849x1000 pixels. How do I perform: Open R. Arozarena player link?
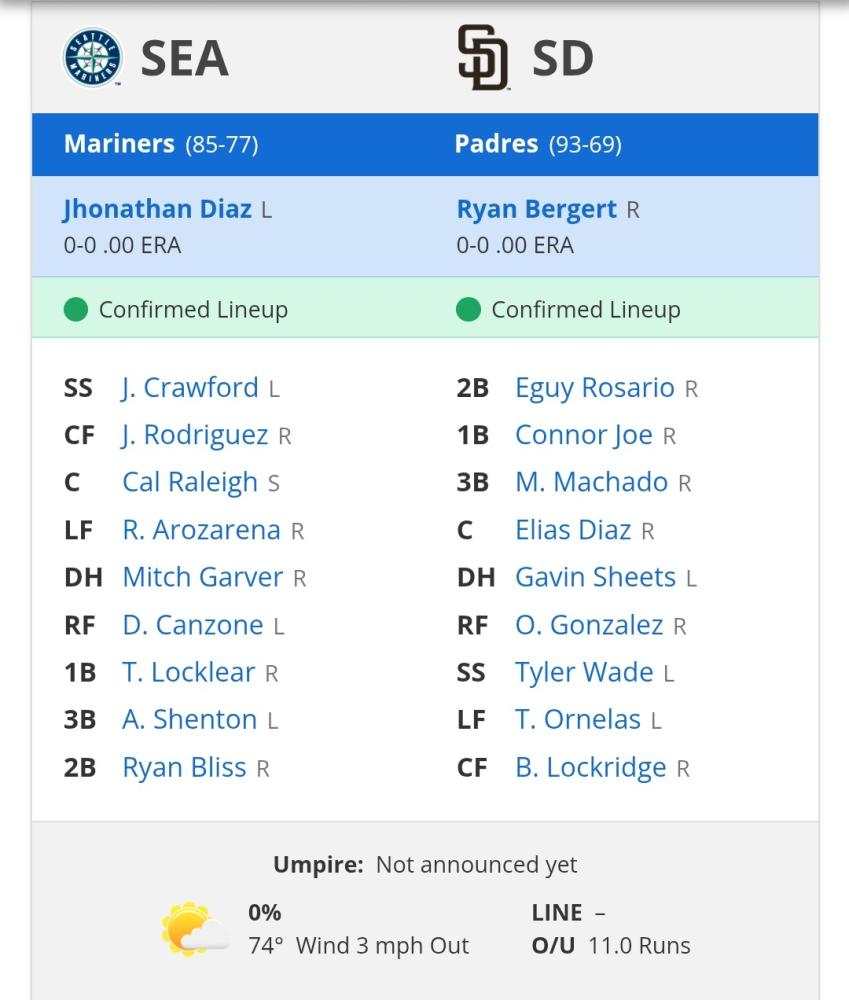coord(201,530)
